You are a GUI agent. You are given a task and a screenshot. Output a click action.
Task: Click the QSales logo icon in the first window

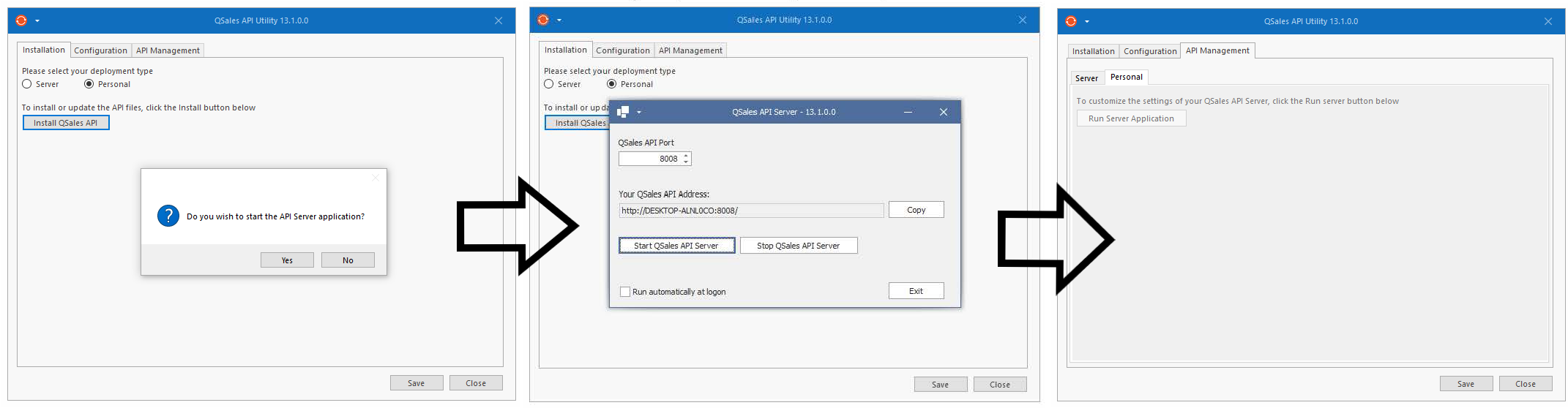tap(21, 20)
